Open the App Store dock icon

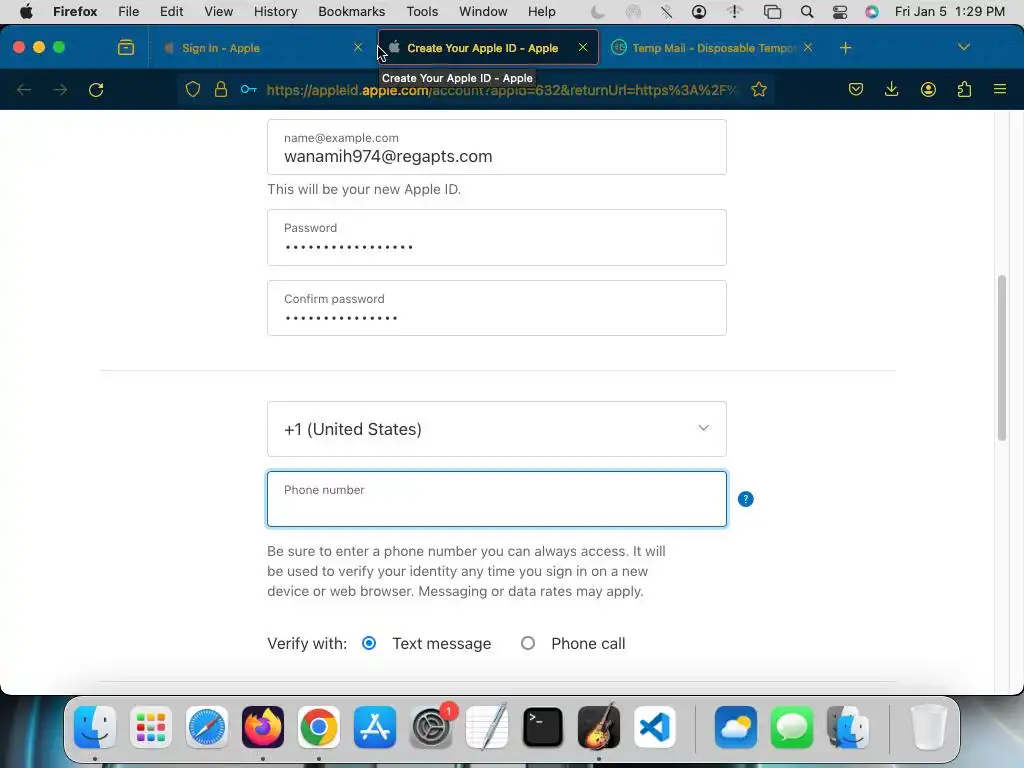375,727
